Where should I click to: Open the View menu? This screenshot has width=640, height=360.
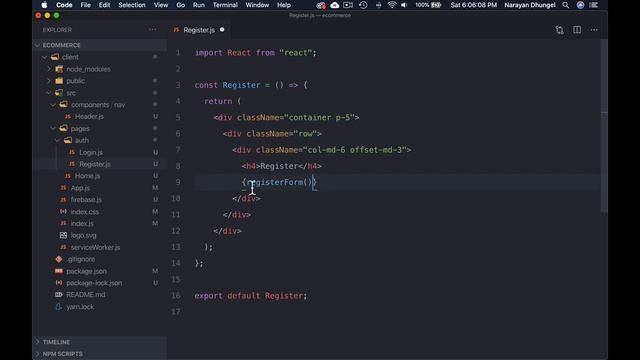coord(161,5)
